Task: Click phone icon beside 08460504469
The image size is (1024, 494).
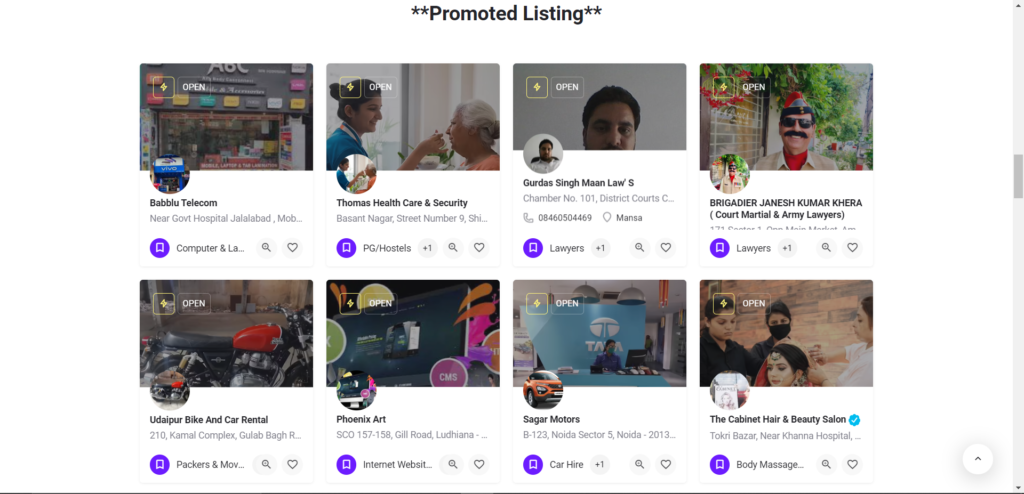Action: click(x=528, y=218)
